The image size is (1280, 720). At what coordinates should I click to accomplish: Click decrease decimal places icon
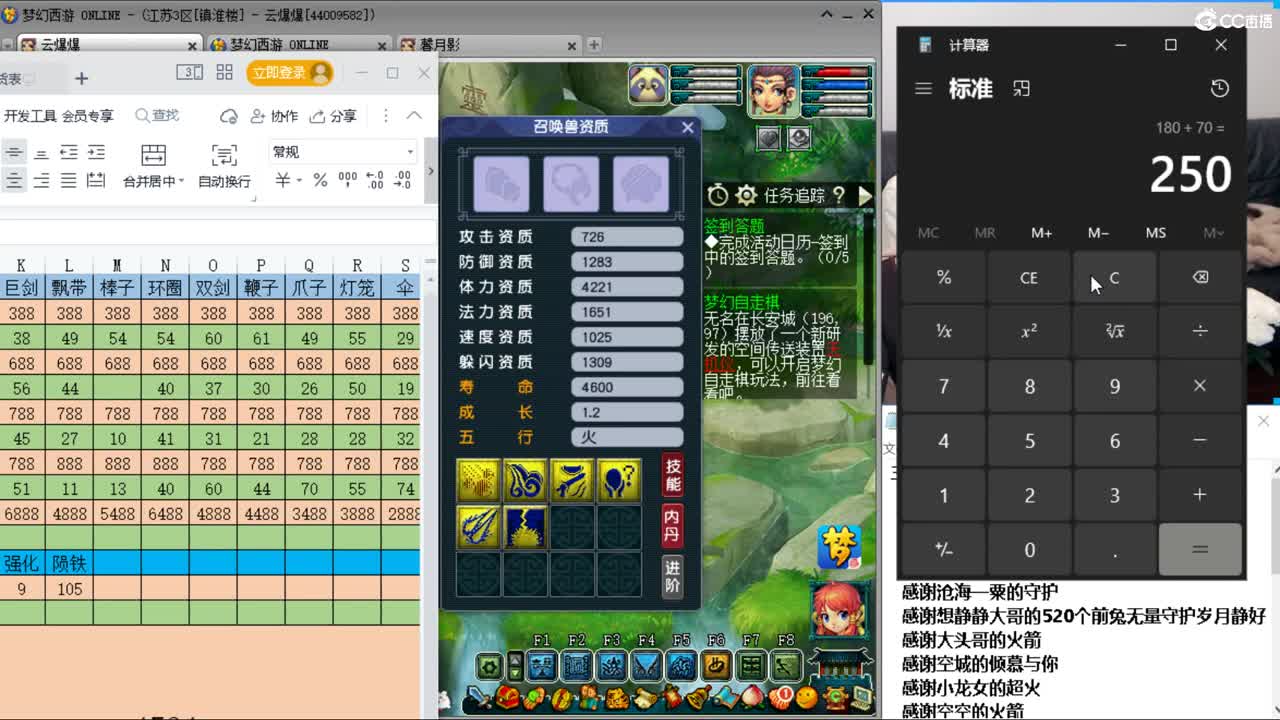pyautogui.click(x=402, y=180)
